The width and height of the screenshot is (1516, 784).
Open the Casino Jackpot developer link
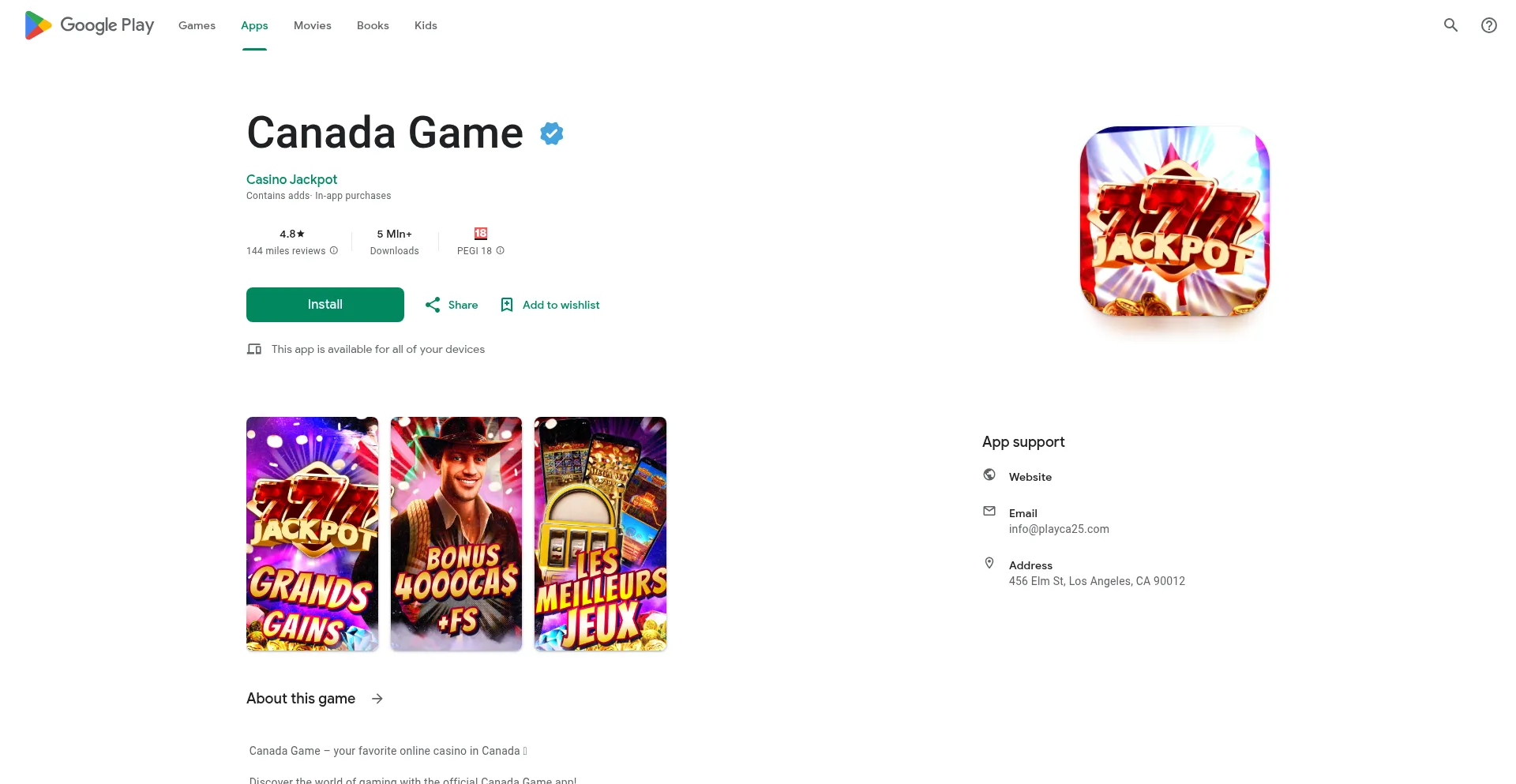coord(291,180)
